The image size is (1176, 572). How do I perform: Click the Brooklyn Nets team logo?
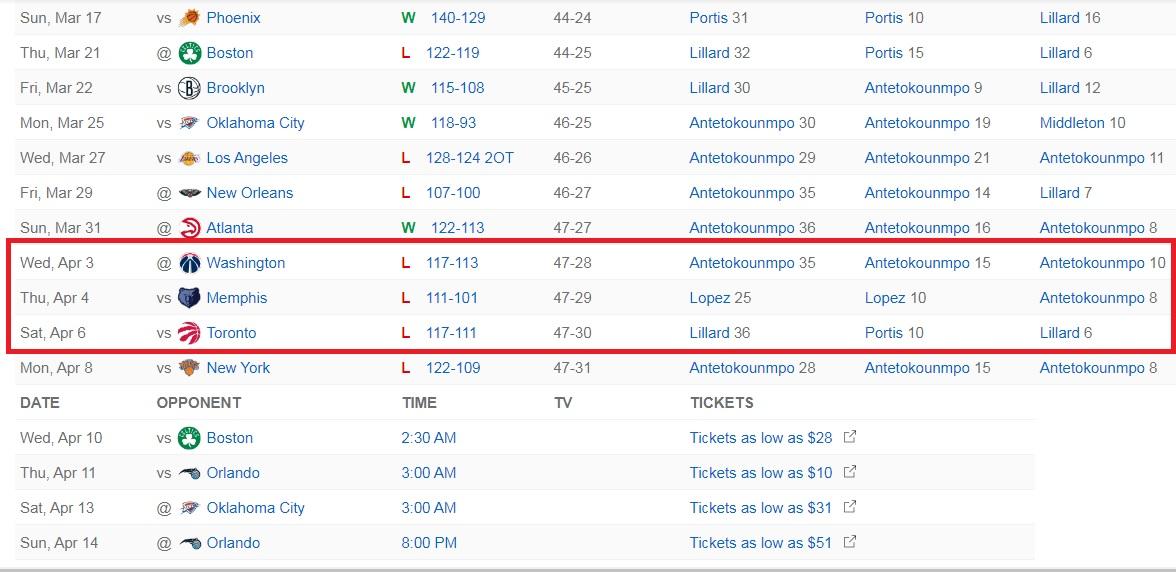click(189, 88)
